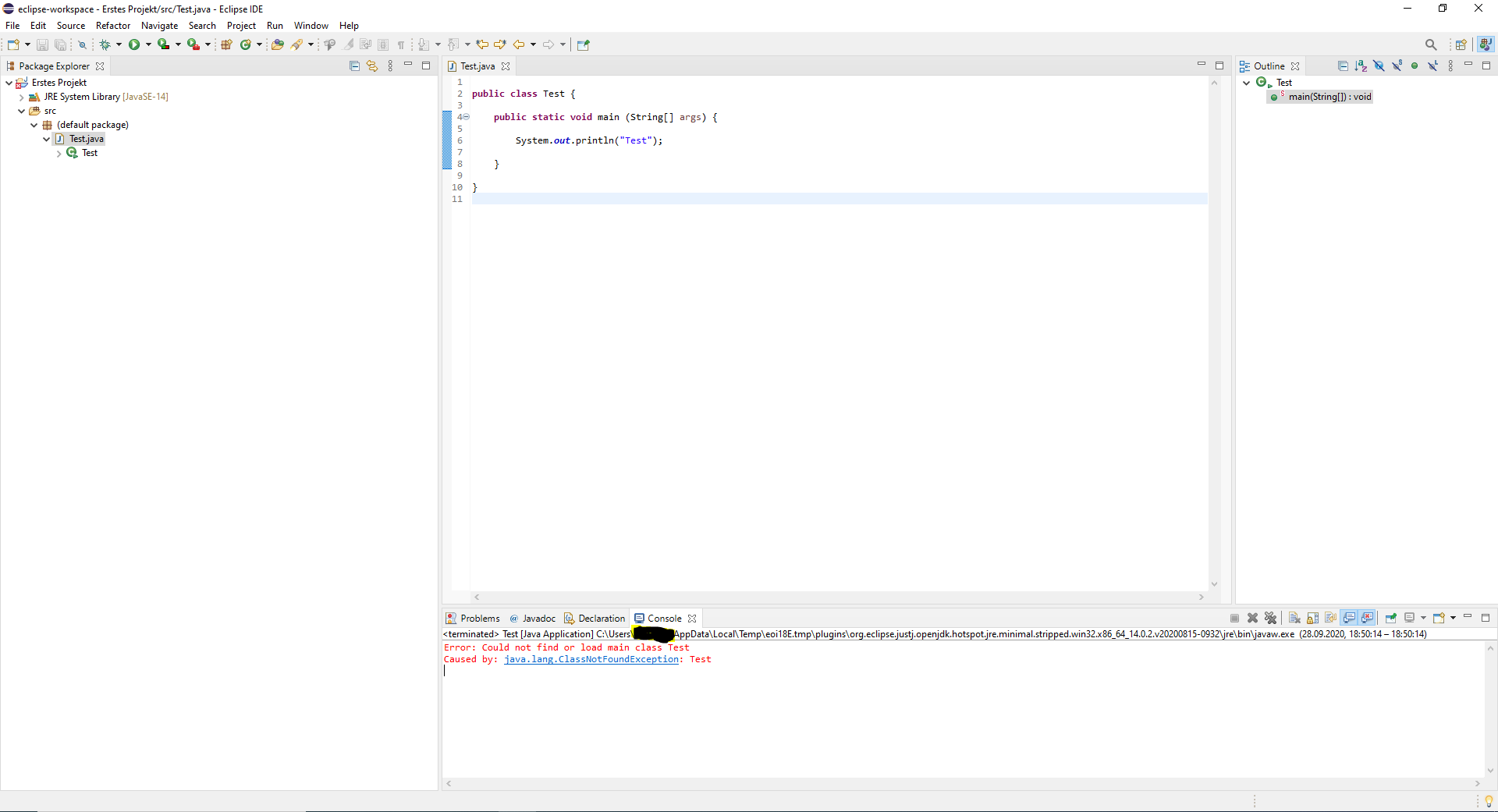1498x812 pixels.
Task: Click Collapse All in Package Explorer
Action: pyautogui.click(x=354, y=66)
